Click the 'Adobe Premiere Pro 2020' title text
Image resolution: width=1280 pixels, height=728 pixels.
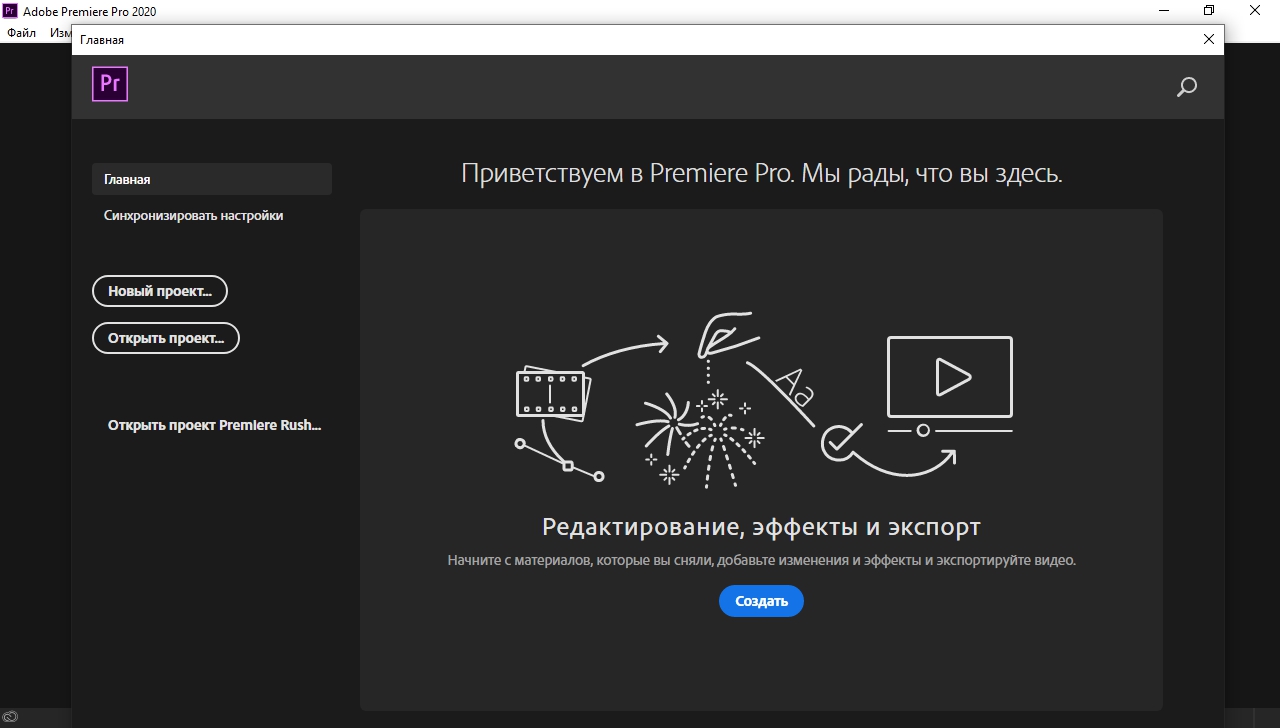coord(92,11)
